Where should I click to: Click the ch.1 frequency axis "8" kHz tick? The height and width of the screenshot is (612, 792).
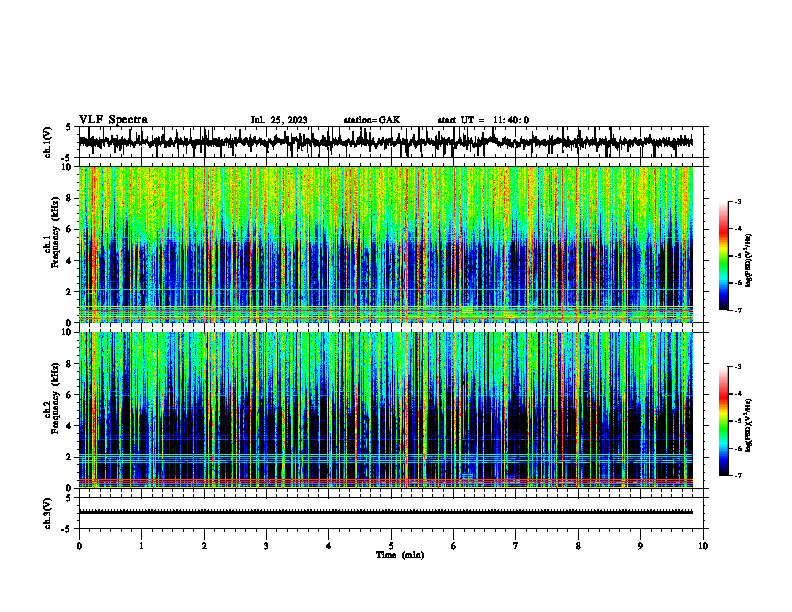(x=70, y=198)
